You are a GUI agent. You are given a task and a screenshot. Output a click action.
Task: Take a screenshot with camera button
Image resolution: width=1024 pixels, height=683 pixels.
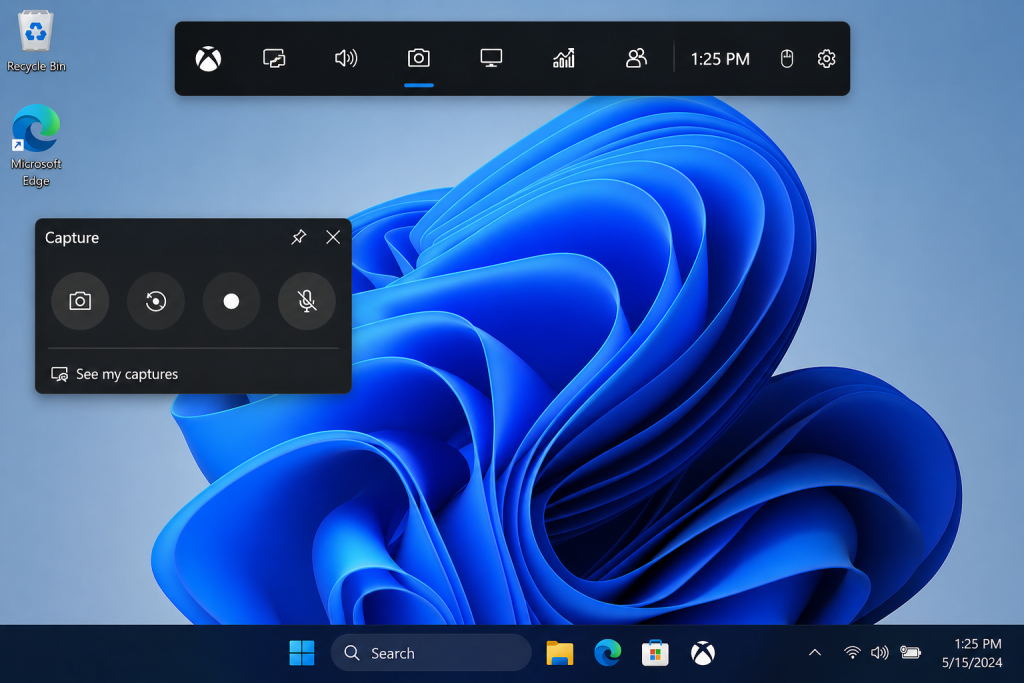click(80, 301)
